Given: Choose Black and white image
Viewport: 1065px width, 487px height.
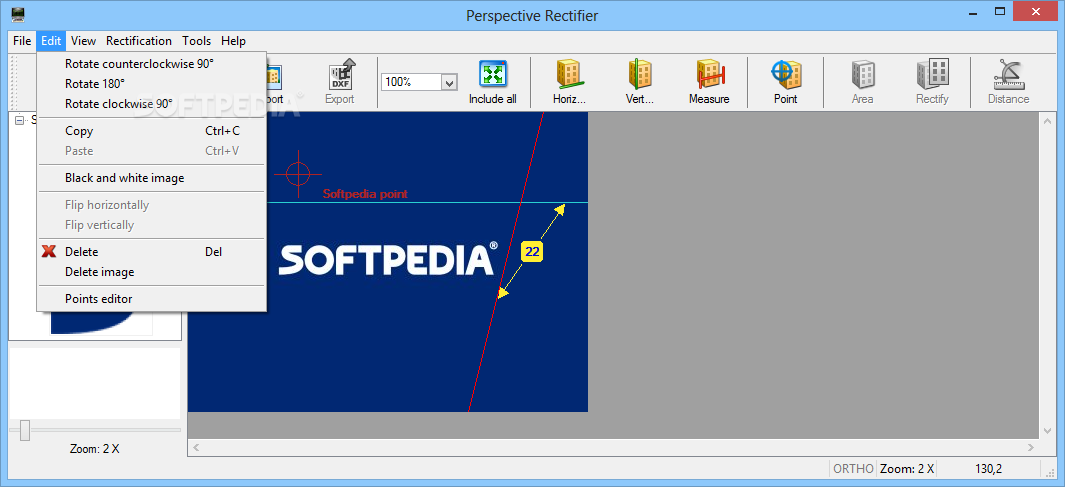Looking at the screenshot, I should tap(151, 178).
